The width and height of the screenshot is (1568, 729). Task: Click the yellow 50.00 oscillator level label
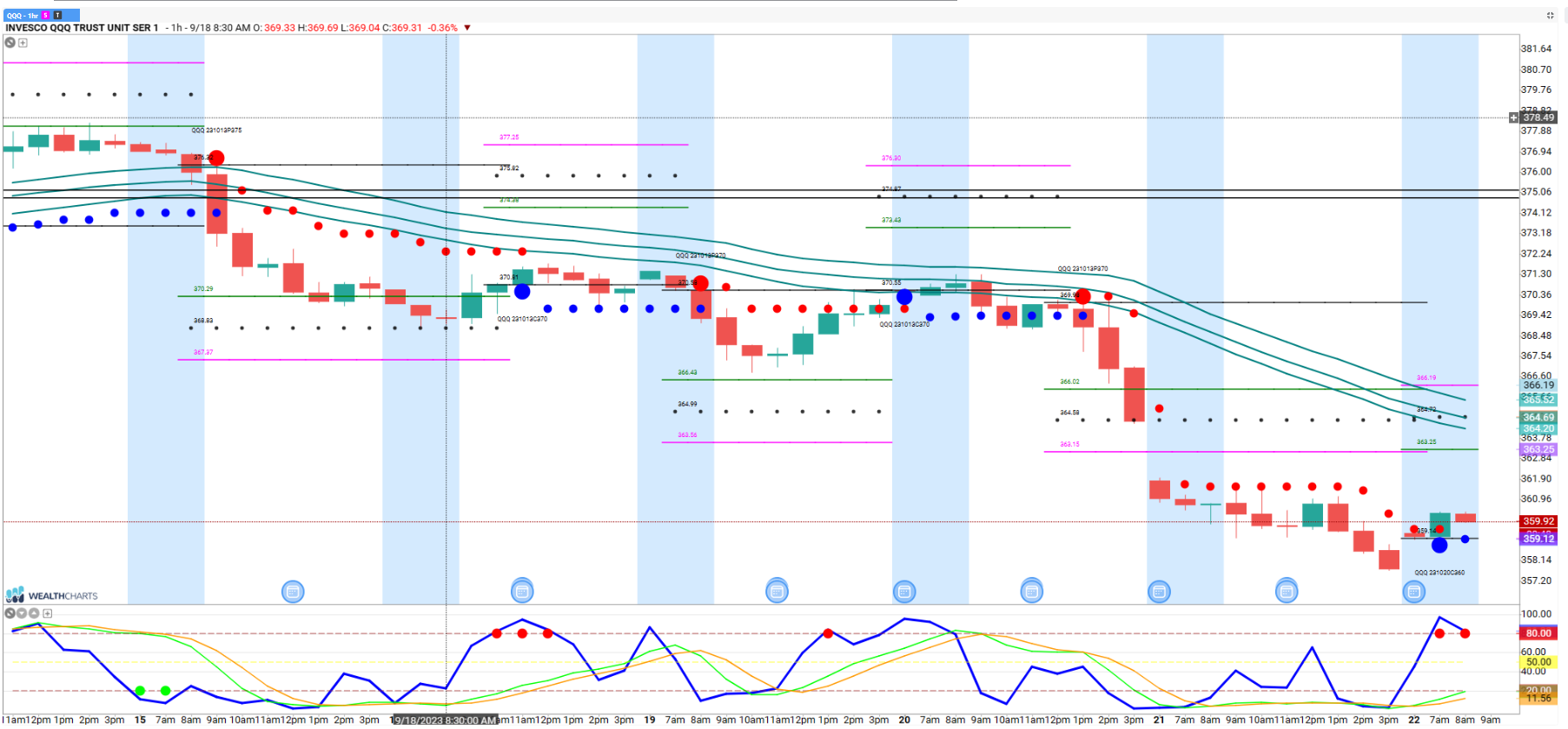tap(1538, 662)
